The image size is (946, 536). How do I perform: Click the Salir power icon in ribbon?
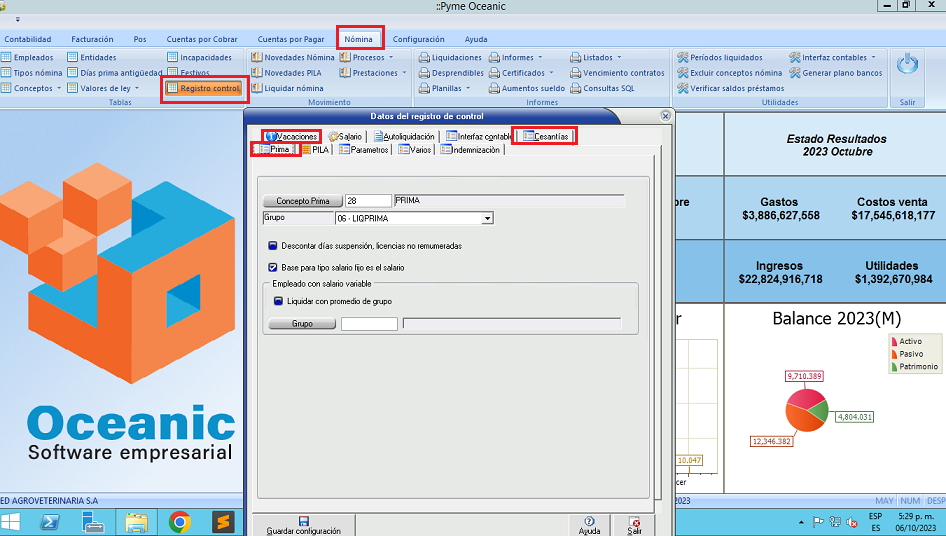[x=907, y=65]
